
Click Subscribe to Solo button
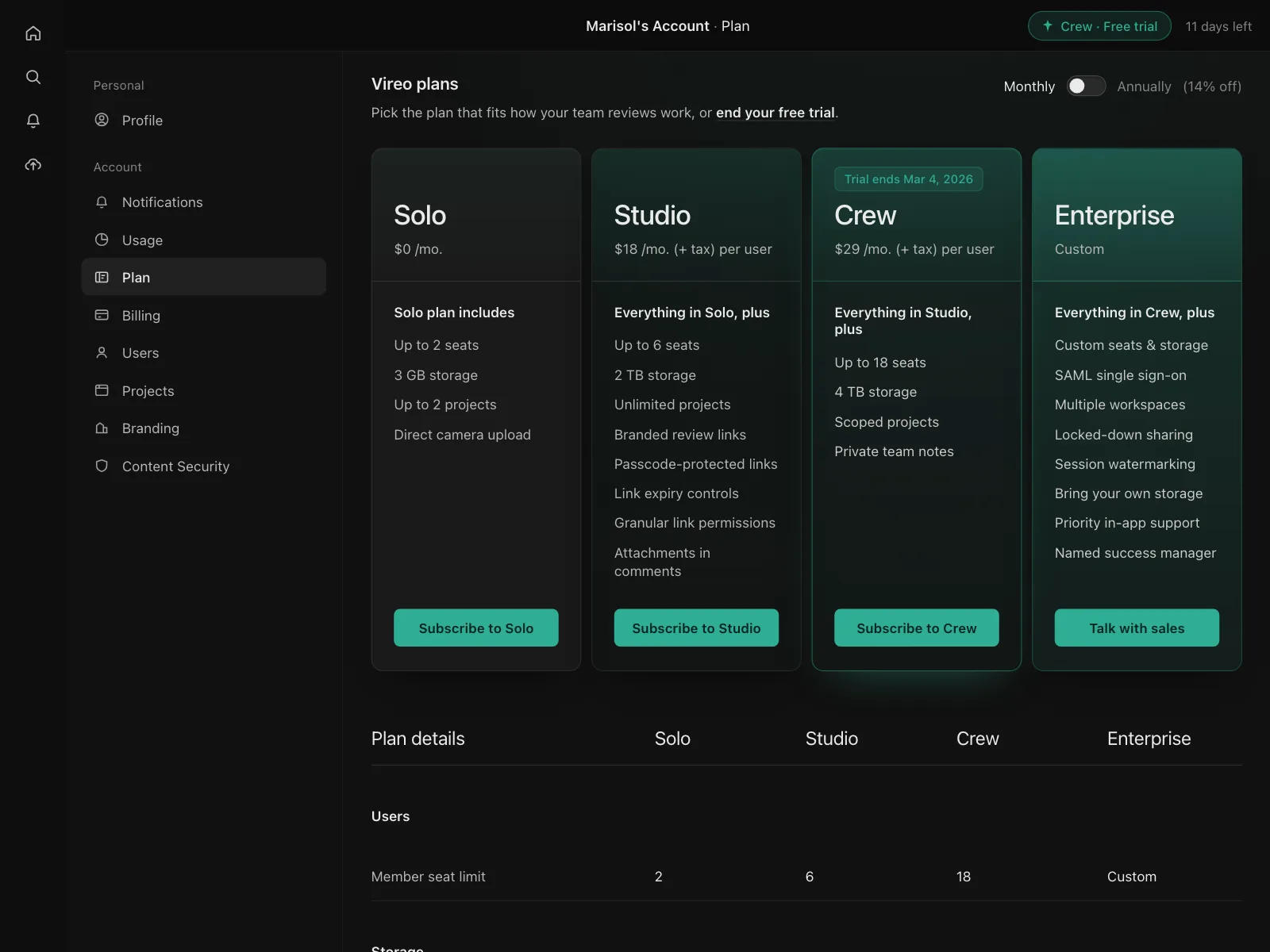pyautogui.click(x=476, y=628)
